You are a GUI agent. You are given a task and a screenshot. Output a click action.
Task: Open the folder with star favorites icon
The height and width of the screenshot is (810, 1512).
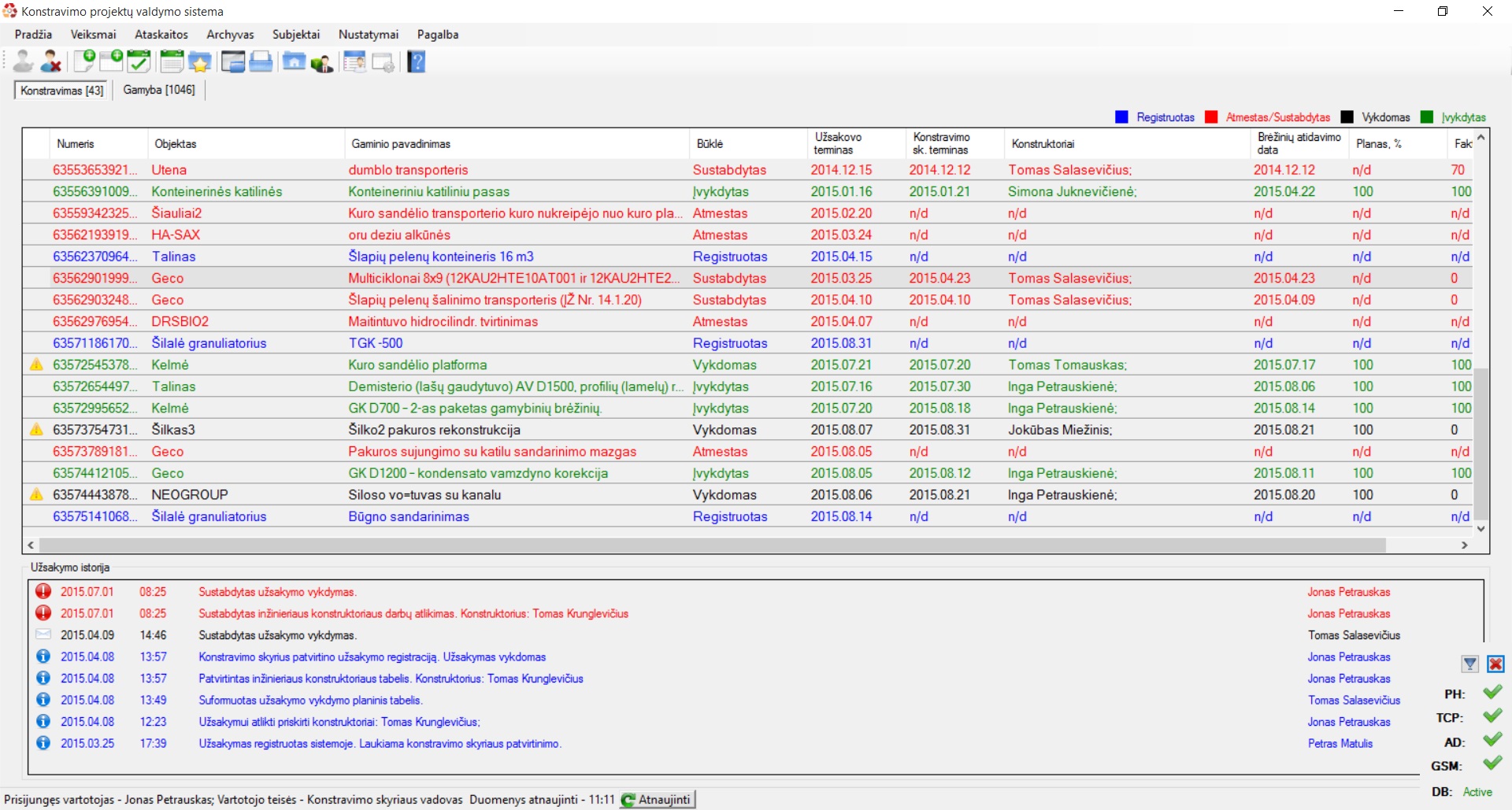click(x=200, y=61)
